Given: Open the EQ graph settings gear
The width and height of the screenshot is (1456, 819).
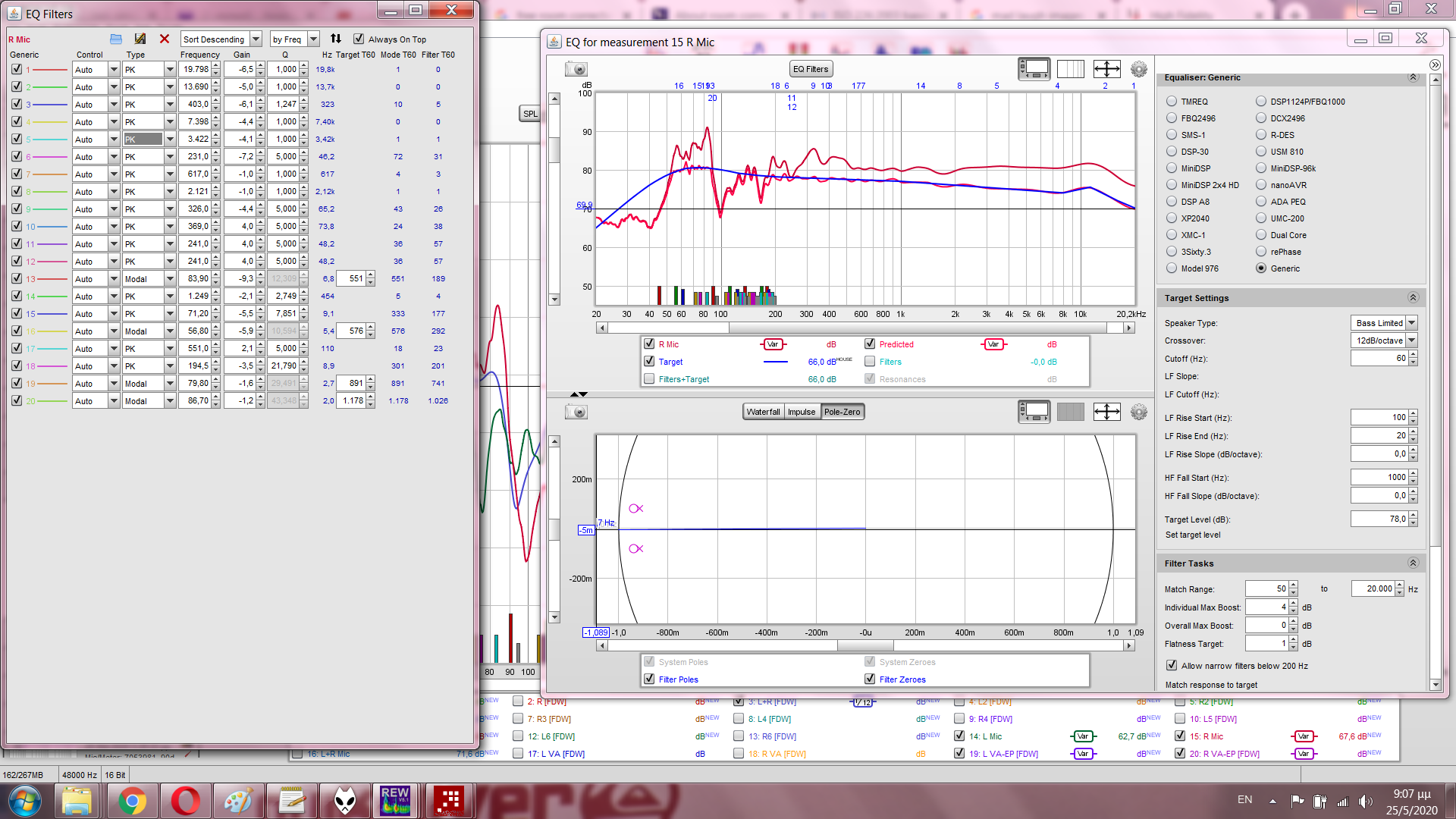Looking at the screenshot, I should (1138, 69).
